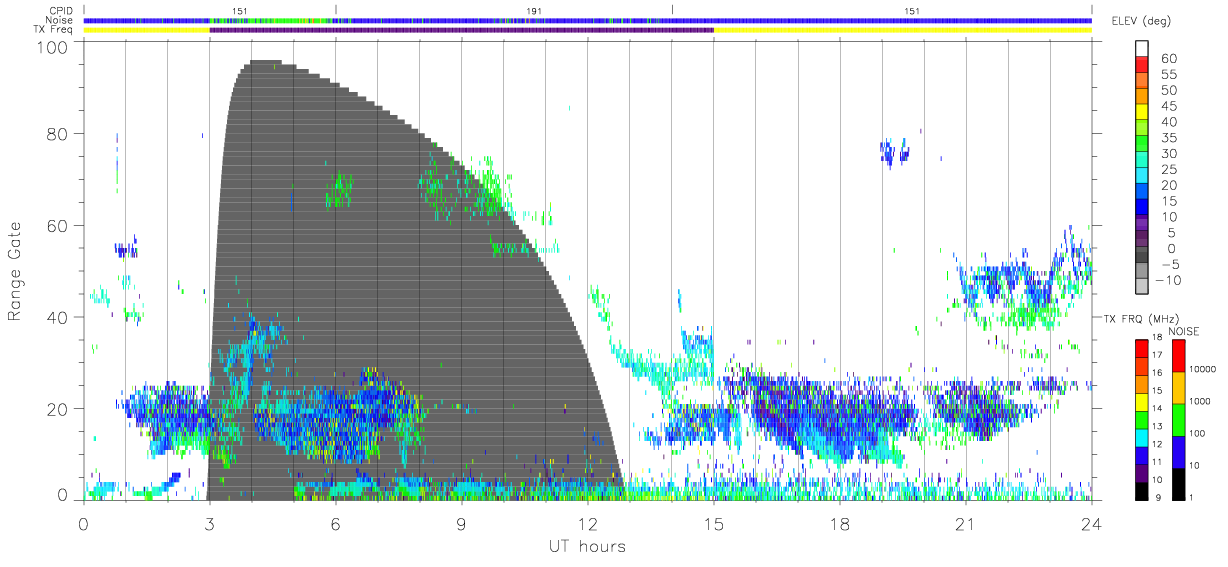1228x567 pixels.
Task: Click the 30 label on ELEV colorbar
Action: [x=1169, y=153]
